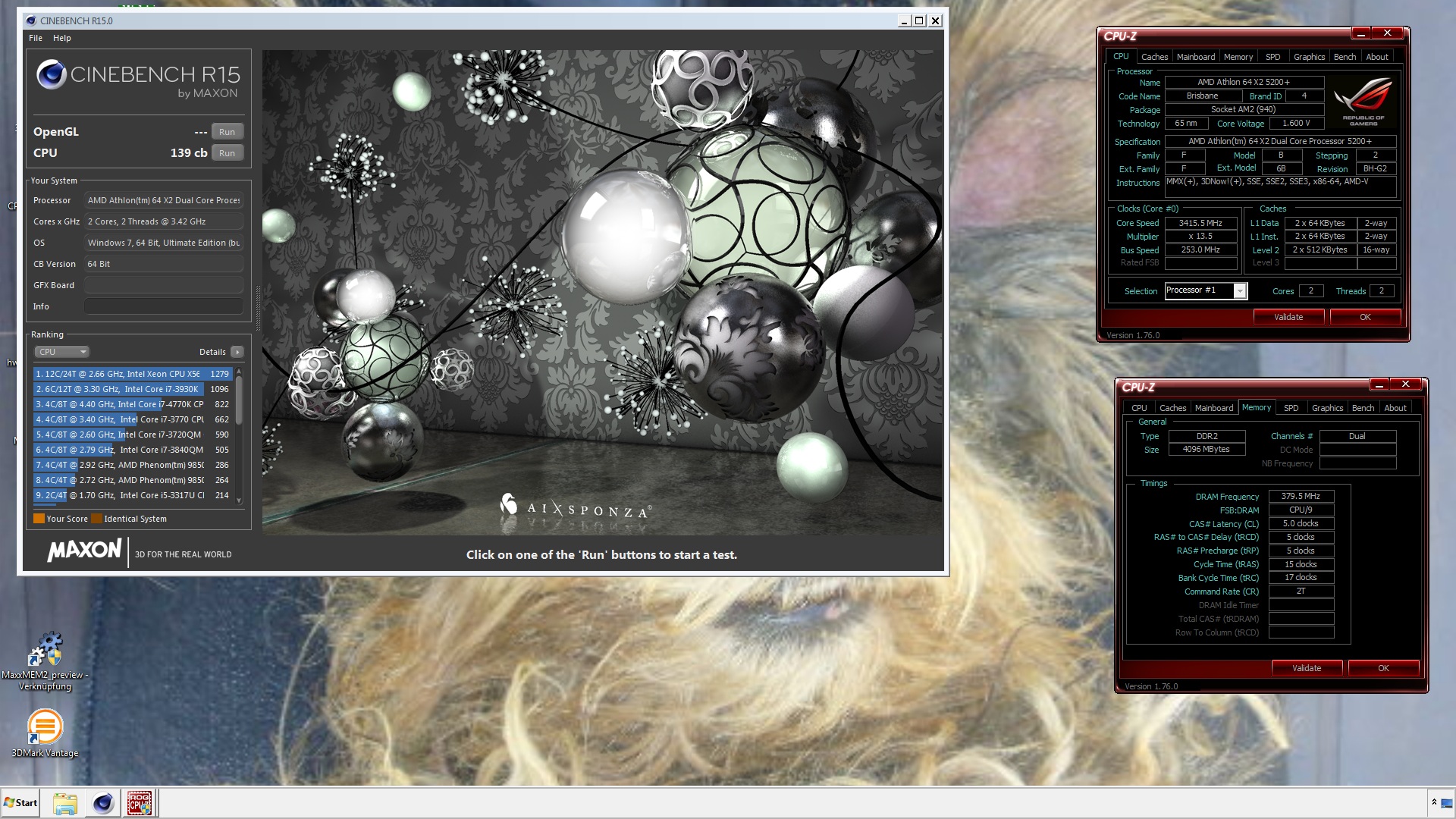Open MaxxMEM2 preview desktop shortcut
This screenshot has width=1456, height=819.
[x=45, y=661]
